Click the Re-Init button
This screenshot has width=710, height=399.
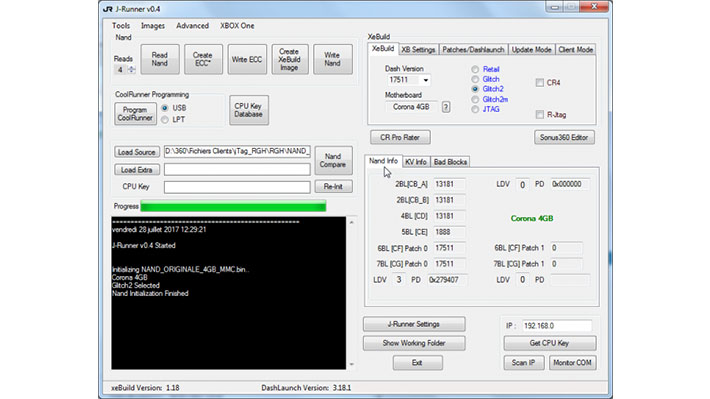point(333,187)
